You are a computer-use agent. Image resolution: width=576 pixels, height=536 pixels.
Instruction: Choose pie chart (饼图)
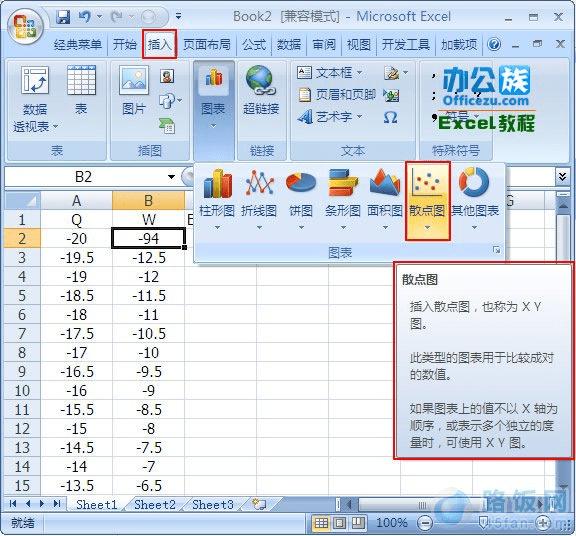[301, 199]
